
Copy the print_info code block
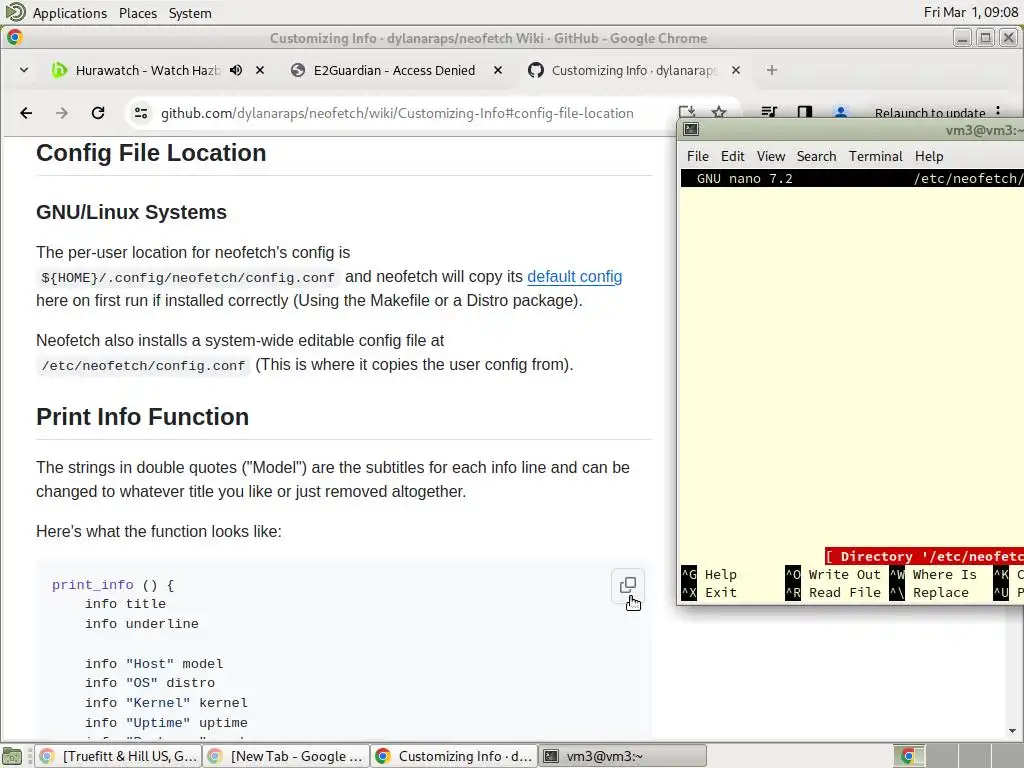[x=628, y=585]
